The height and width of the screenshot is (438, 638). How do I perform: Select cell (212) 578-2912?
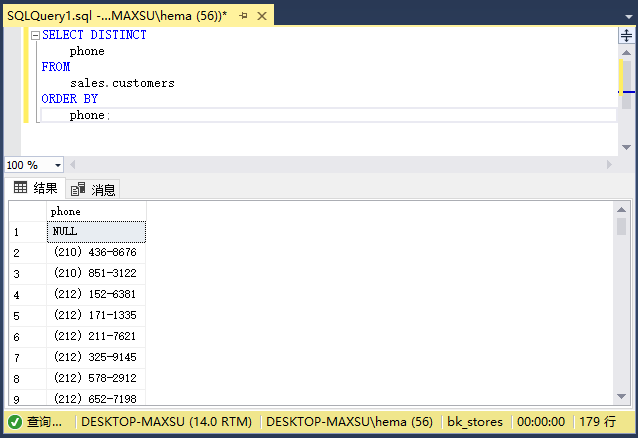click(x=96, y=379)
